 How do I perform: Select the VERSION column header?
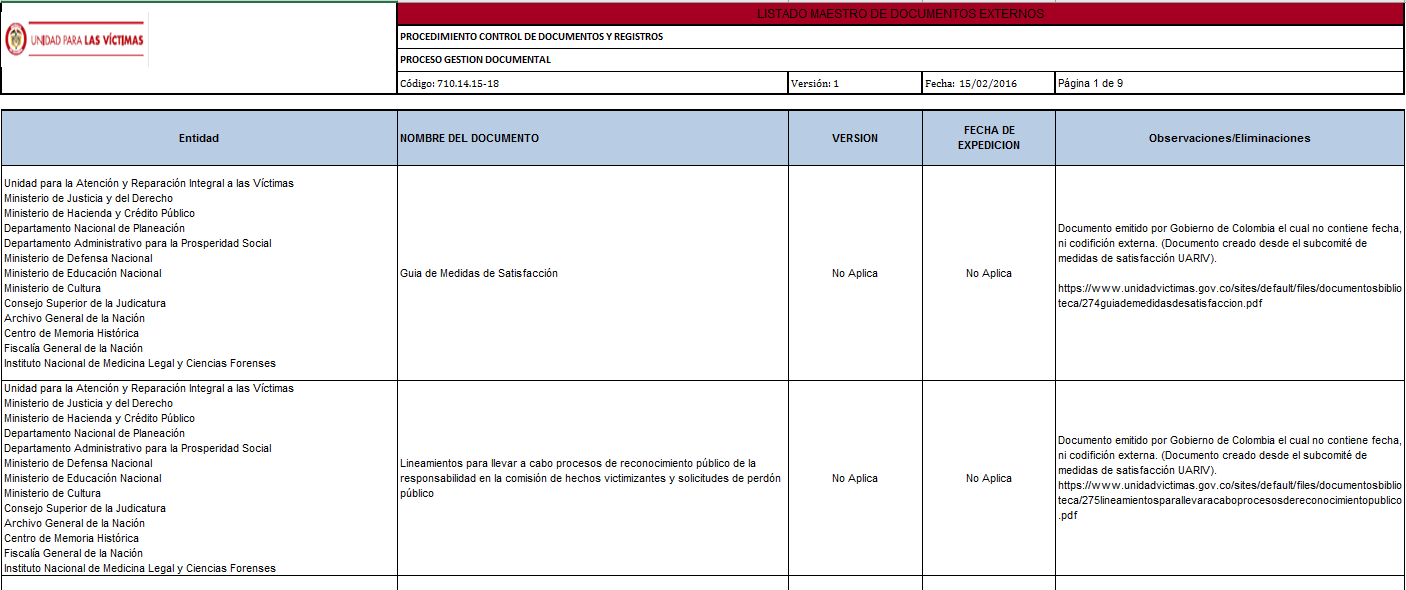[x=855, y=138]
